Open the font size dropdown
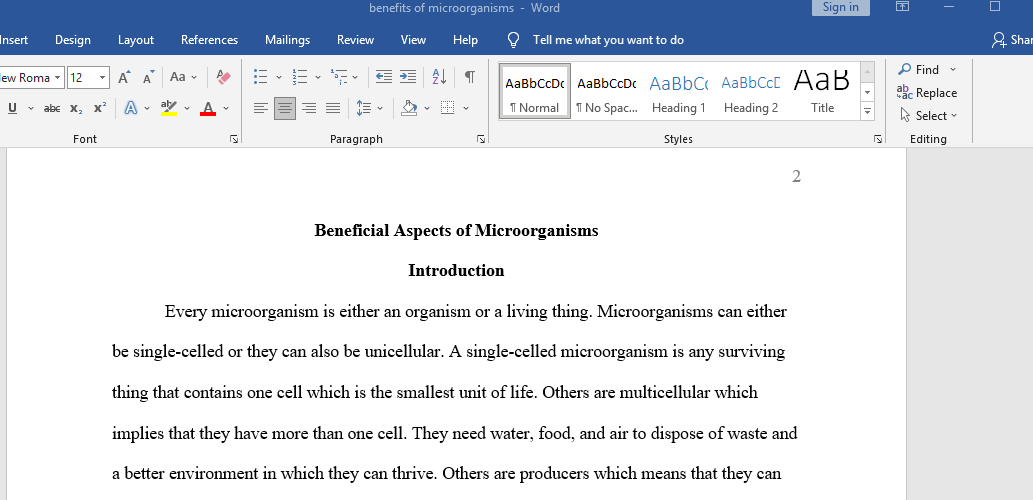Screen dimensions: 1033x500 102,78
